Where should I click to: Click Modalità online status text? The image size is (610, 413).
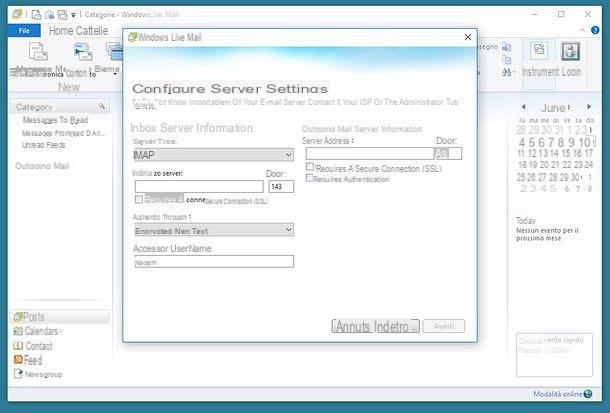(x=557, y=394)
